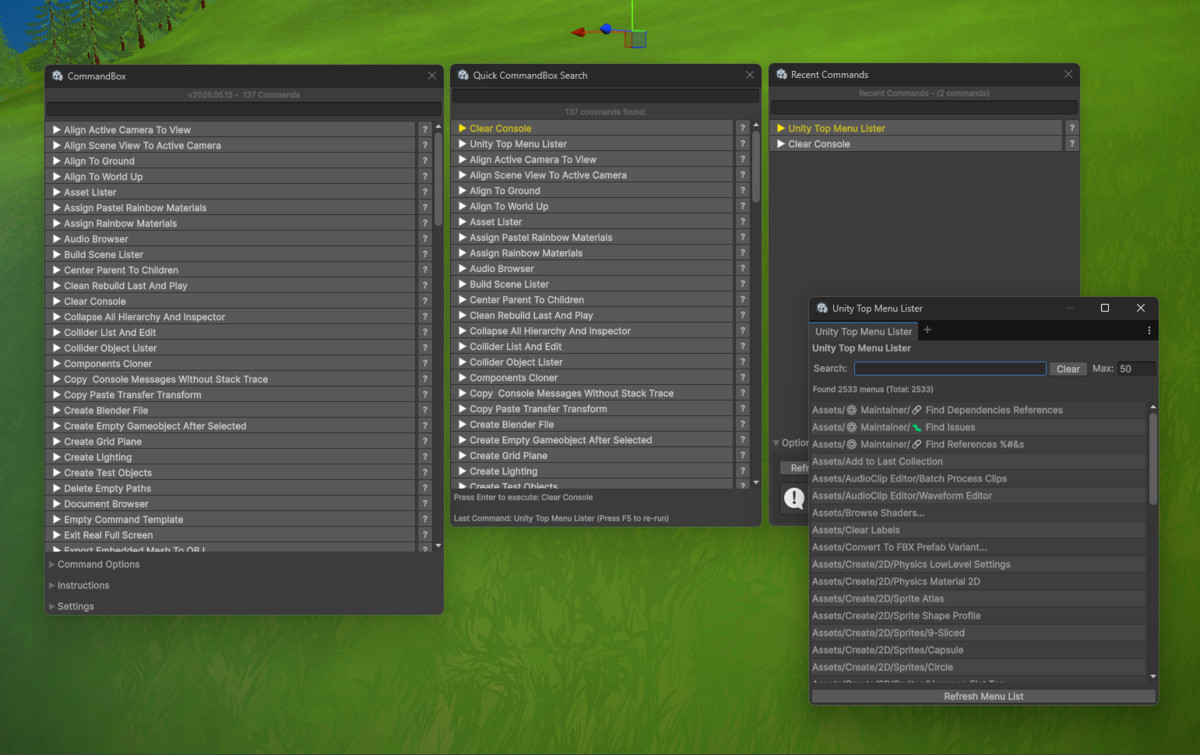The width and height of the screenshot is (1200, 755).
Task: Add a new tab with the plus icon
Action: [x=927, y=330]
